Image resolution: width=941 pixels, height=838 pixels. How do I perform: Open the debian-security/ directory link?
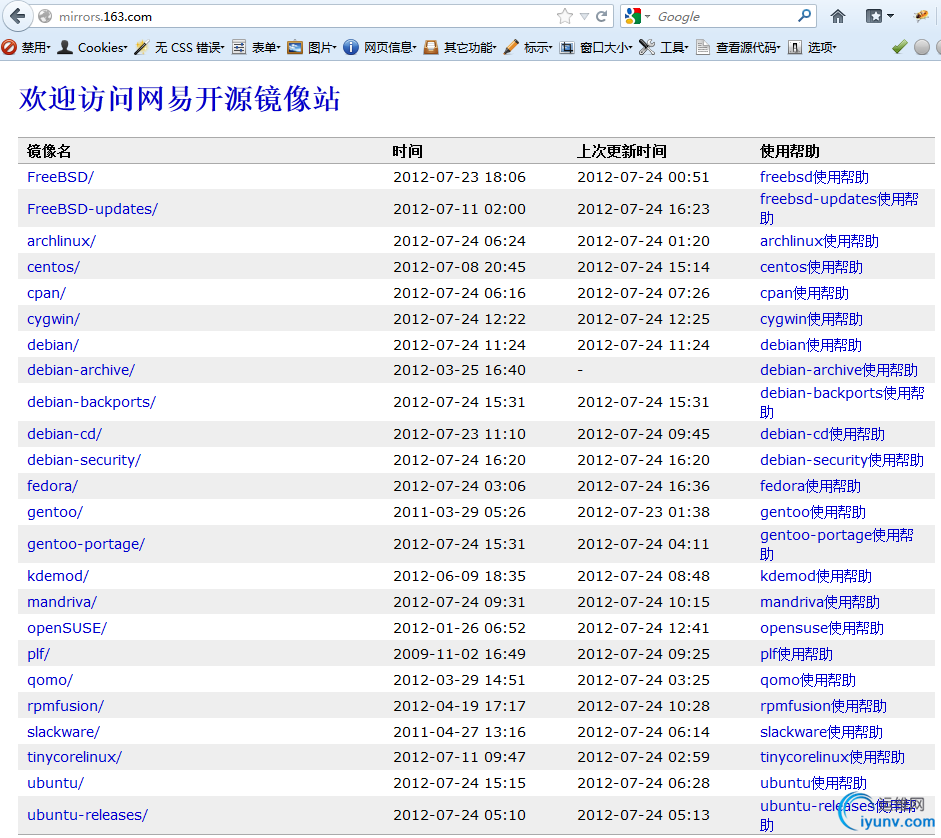coord(84,460)
